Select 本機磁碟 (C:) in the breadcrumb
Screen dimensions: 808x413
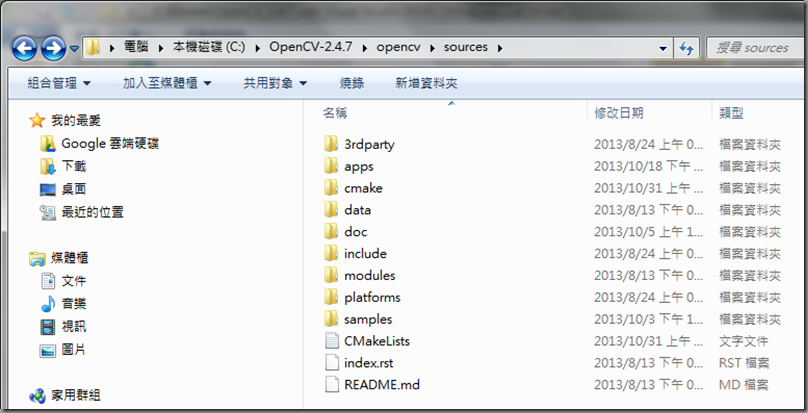pyautogui.click(x=209, y=47)
